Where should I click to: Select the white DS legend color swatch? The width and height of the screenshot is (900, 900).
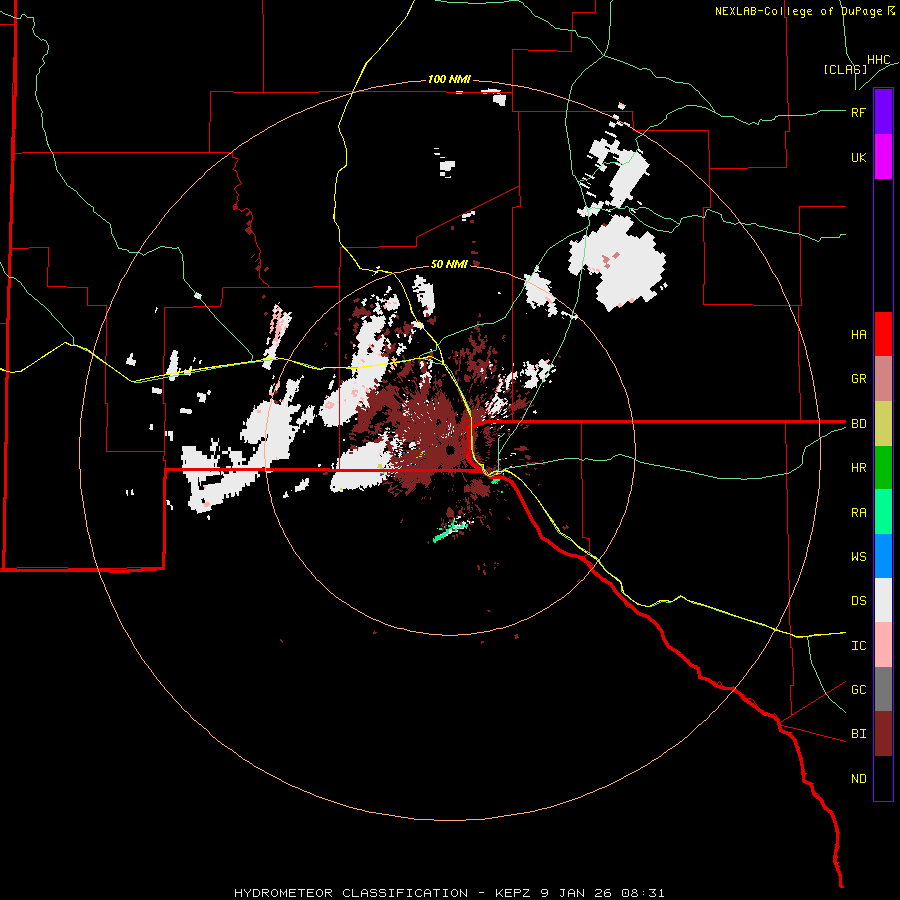[883, 600]
